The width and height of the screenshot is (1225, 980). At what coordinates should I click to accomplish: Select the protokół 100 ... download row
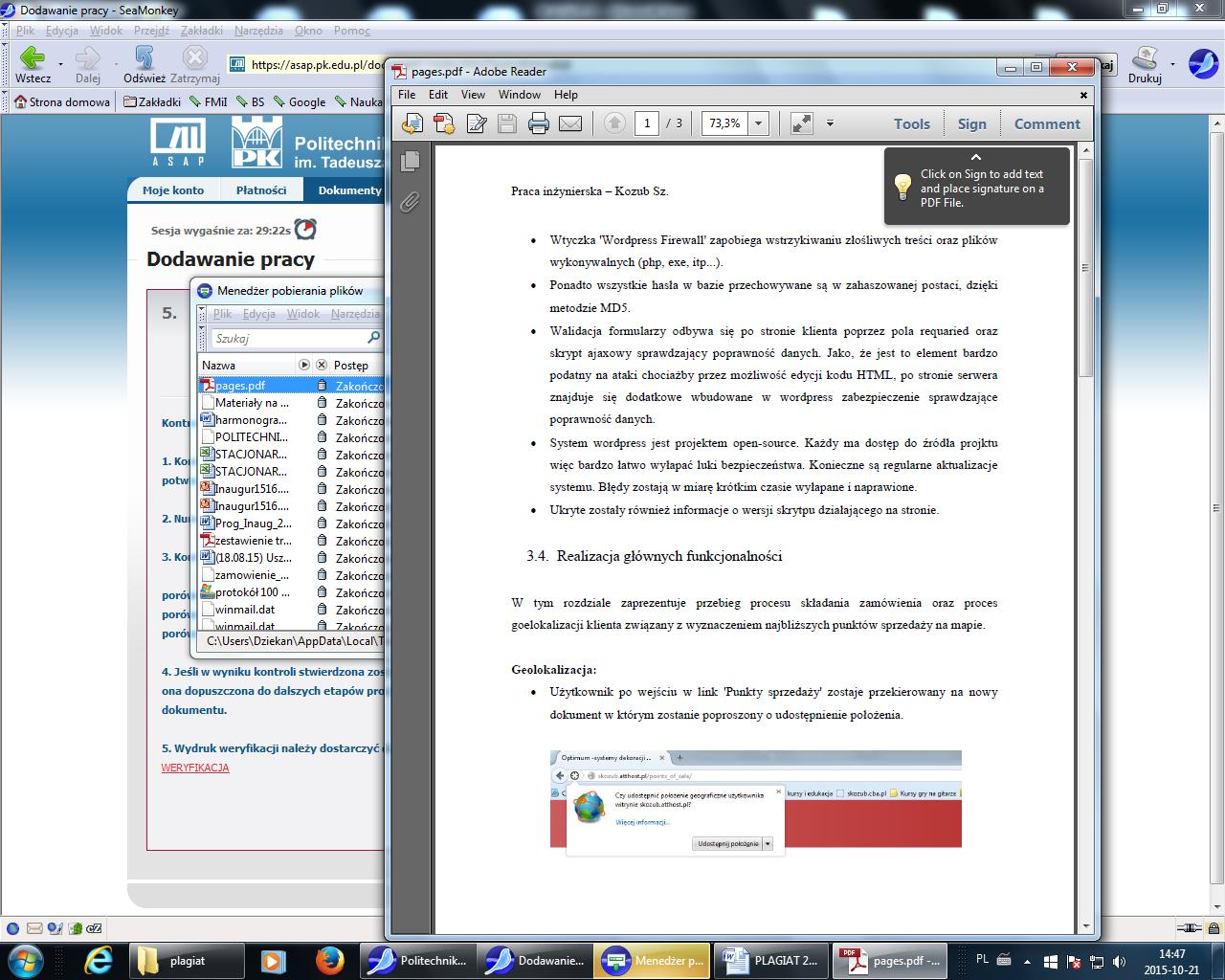click(x=291, y=592)
